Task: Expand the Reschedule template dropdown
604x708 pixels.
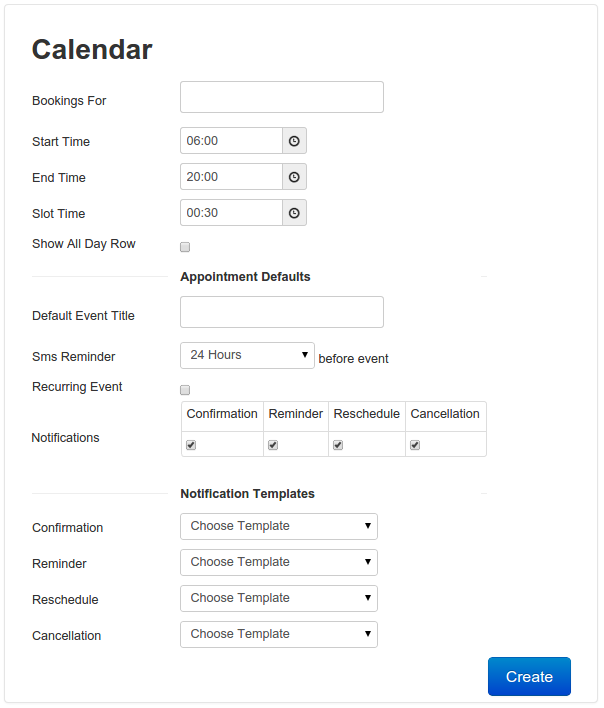Action: click(279, 598)
